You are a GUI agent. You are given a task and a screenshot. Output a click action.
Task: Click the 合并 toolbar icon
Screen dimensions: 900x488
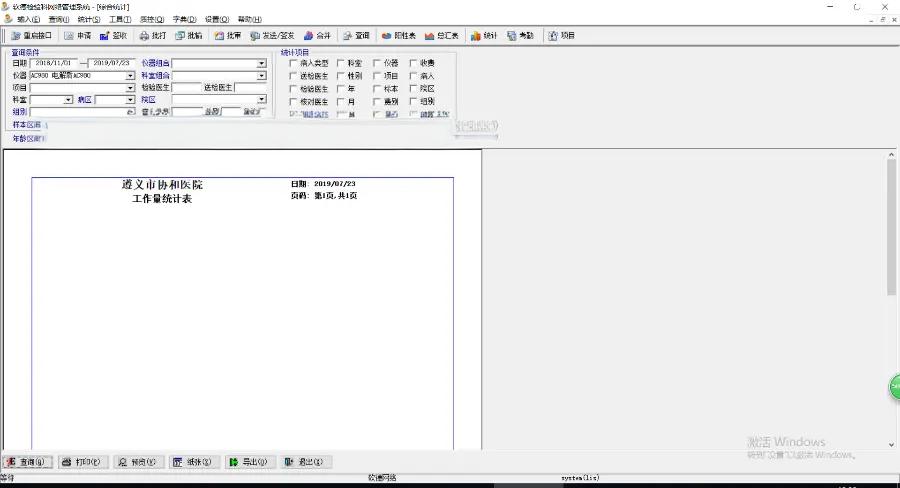point(317,36)
